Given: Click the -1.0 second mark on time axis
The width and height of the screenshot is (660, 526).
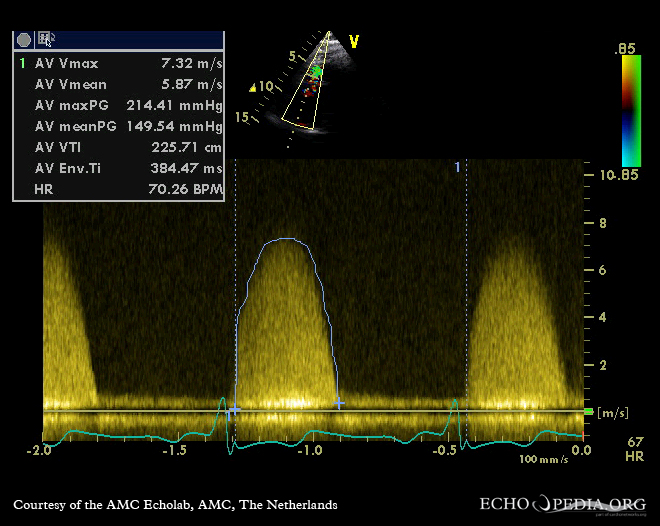Looking at the screenshot, I should (310, 451).
